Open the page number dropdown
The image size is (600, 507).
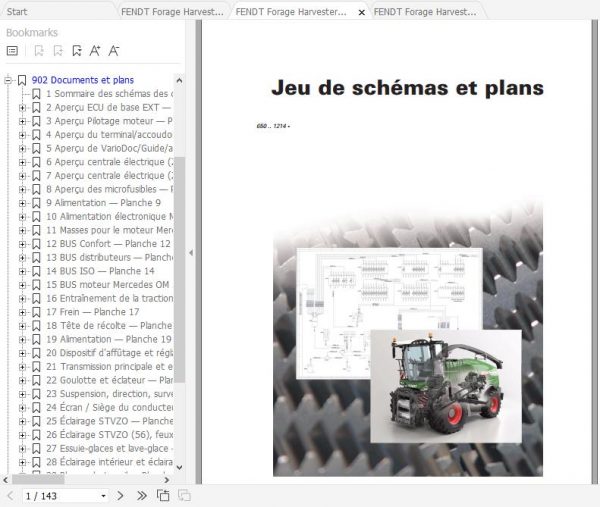(103, 496)
